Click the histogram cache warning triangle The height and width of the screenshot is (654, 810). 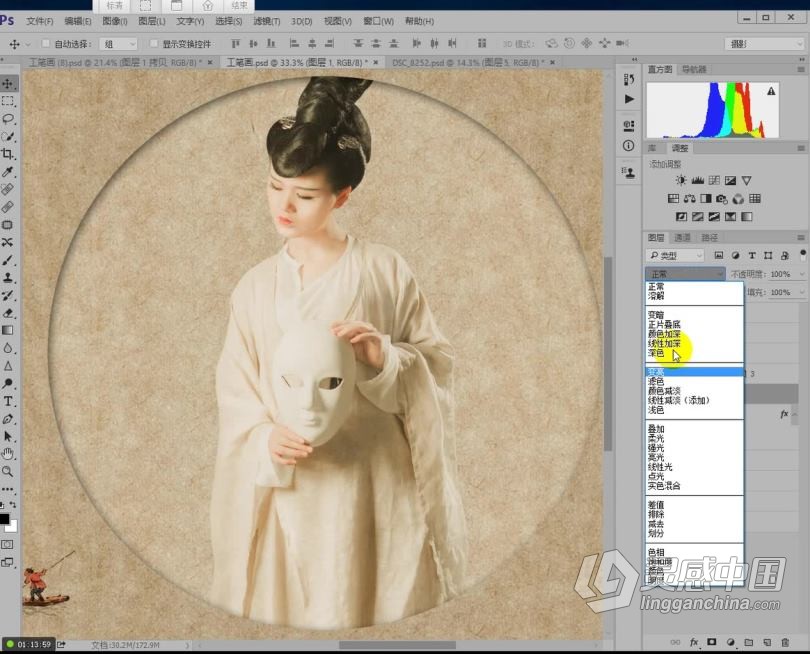click(x=771, y=91)
